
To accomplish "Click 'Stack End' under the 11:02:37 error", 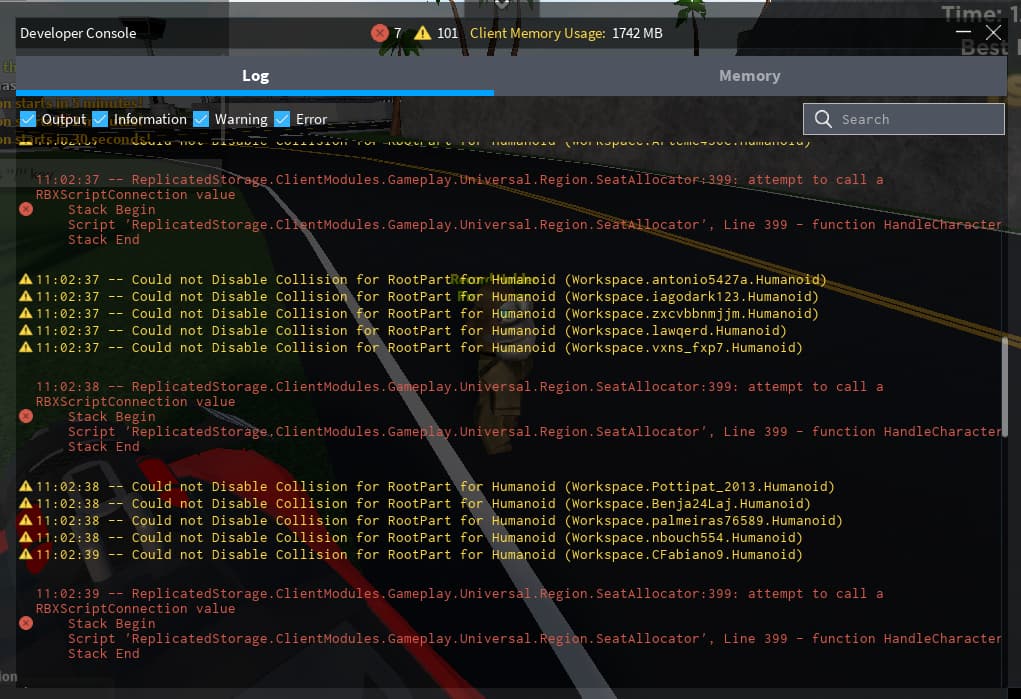I will click(104, 240).
